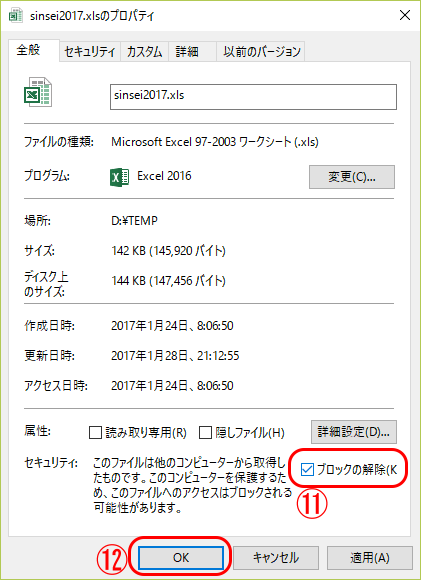Click the ファイルの種類: label
The height and width of the screenshot is (580, 421).
59,142
